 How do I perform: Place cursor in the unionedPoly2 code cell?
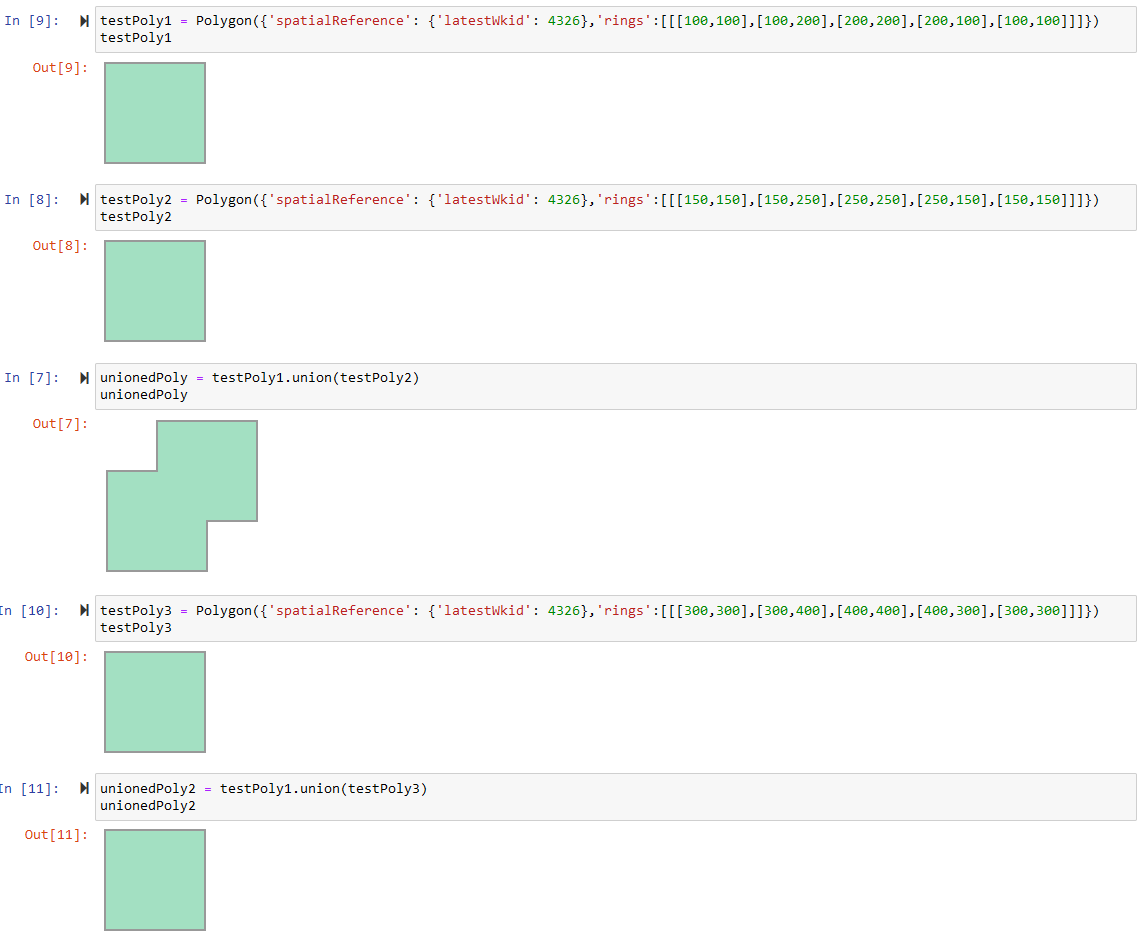click(300, 796)
